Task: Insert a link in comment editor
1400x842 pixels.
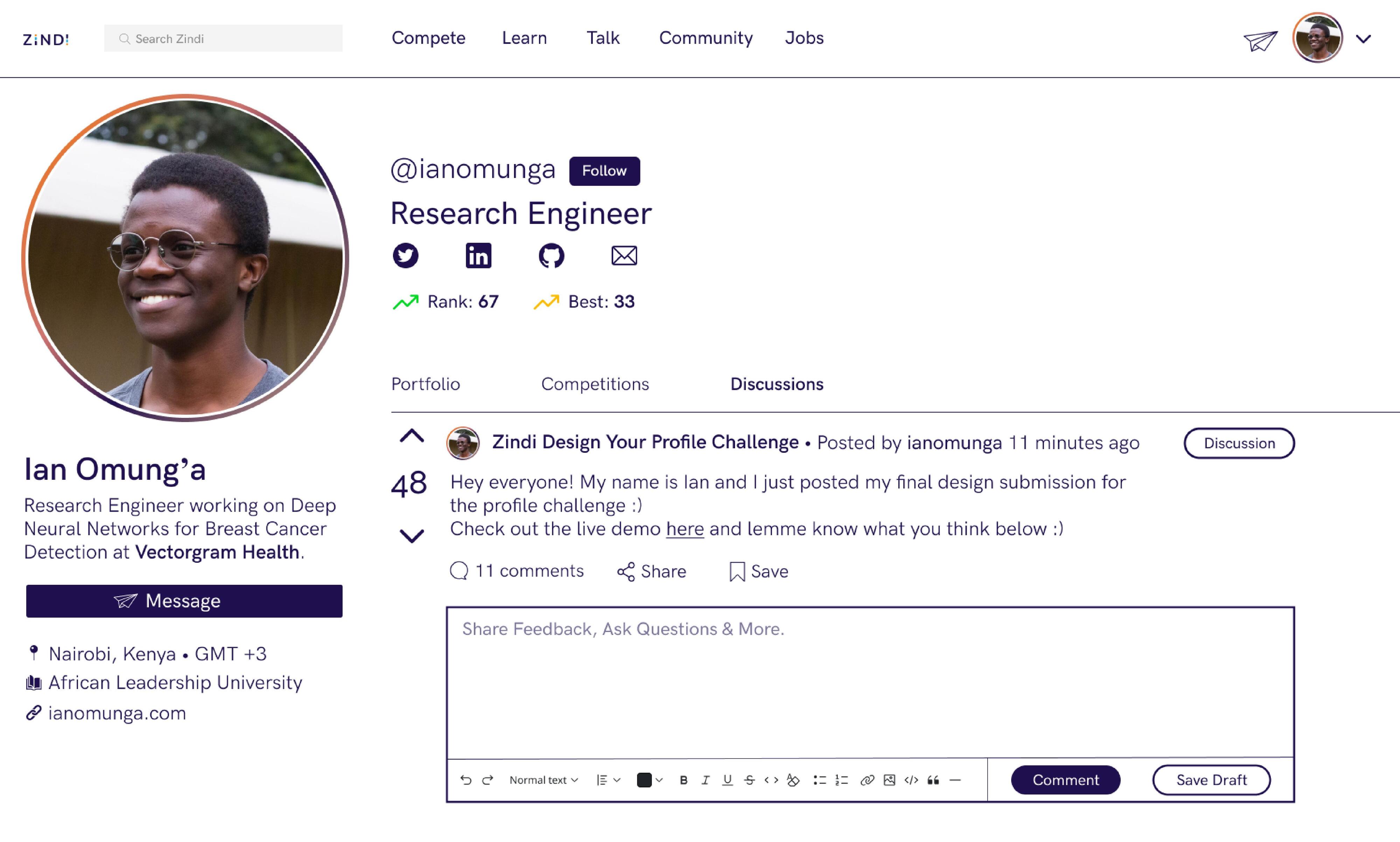Action: pos(867,780)
